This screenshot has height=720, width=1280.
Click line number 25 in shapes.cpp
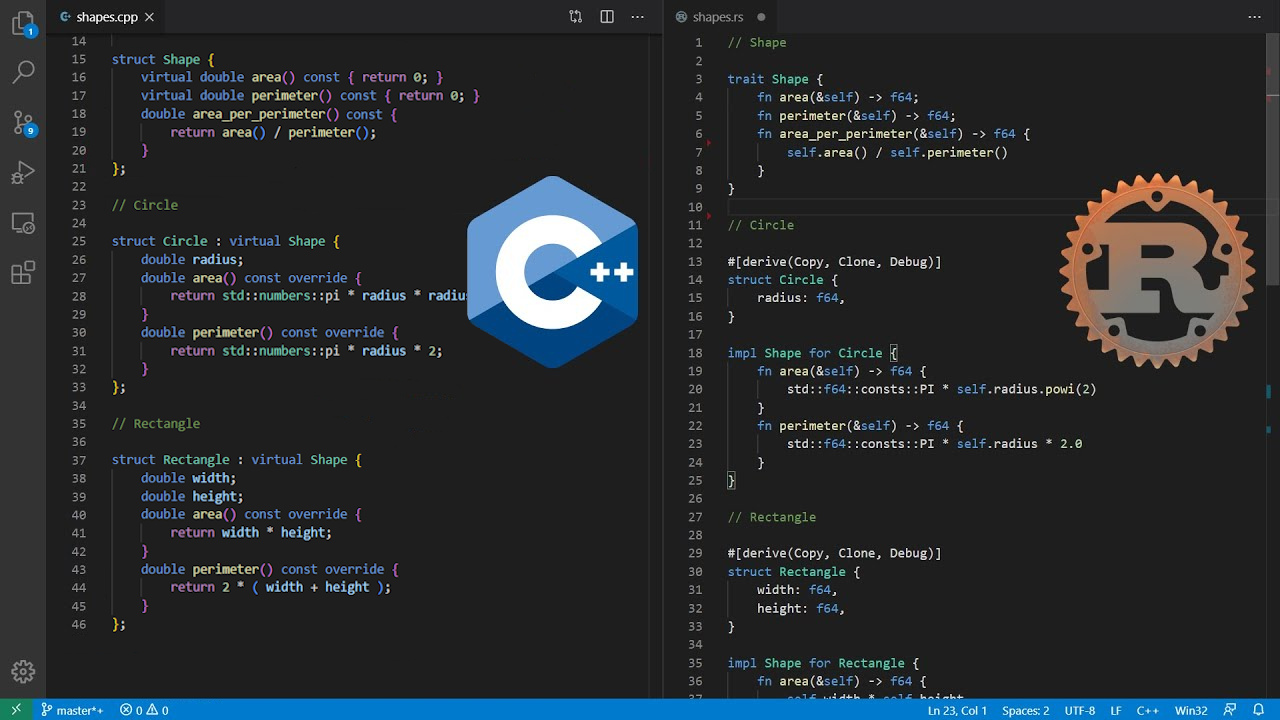click(x=79, y=241)
